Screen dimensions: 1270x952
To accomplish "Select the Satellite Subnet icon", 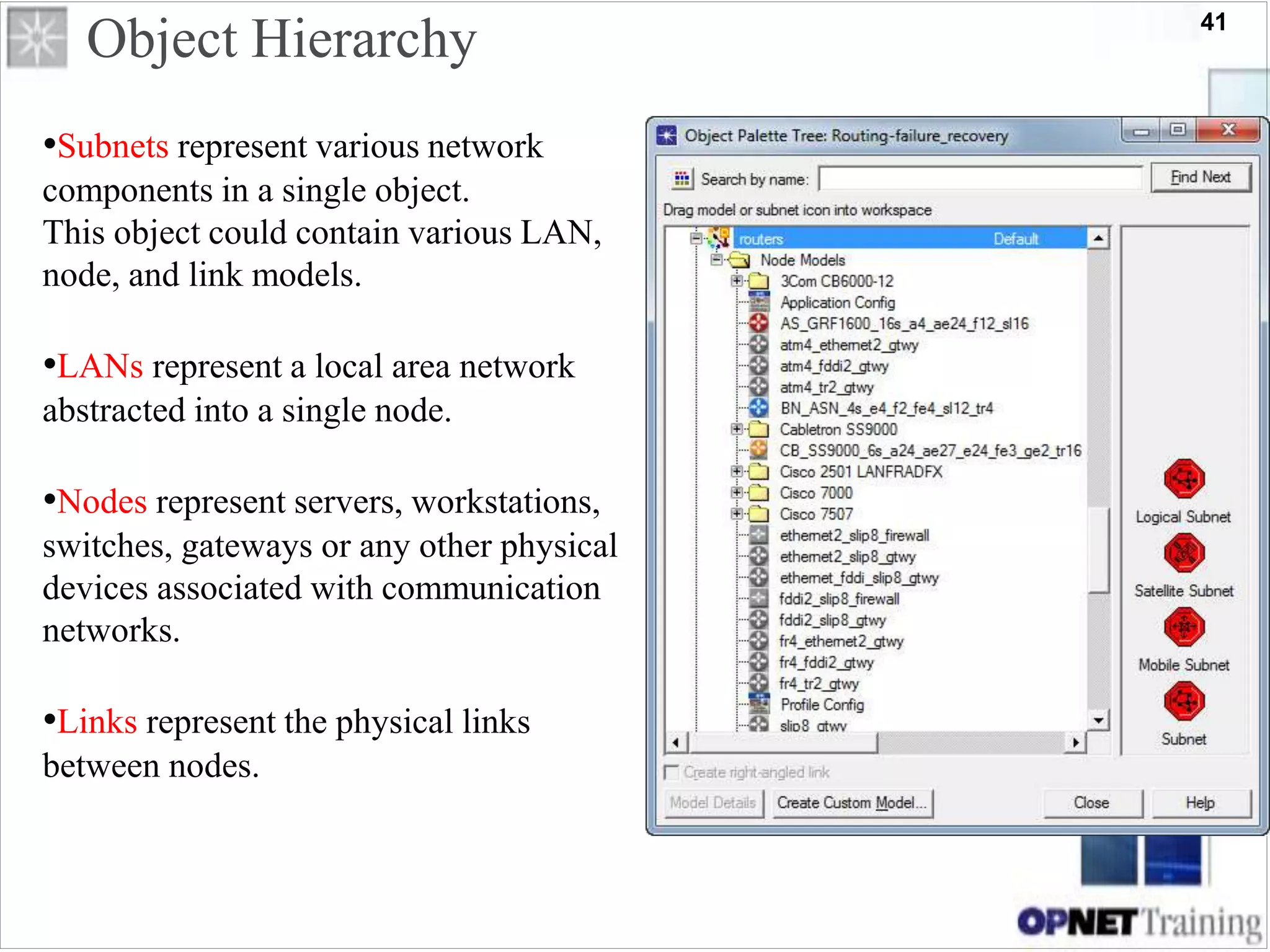I will [1184, 553].
